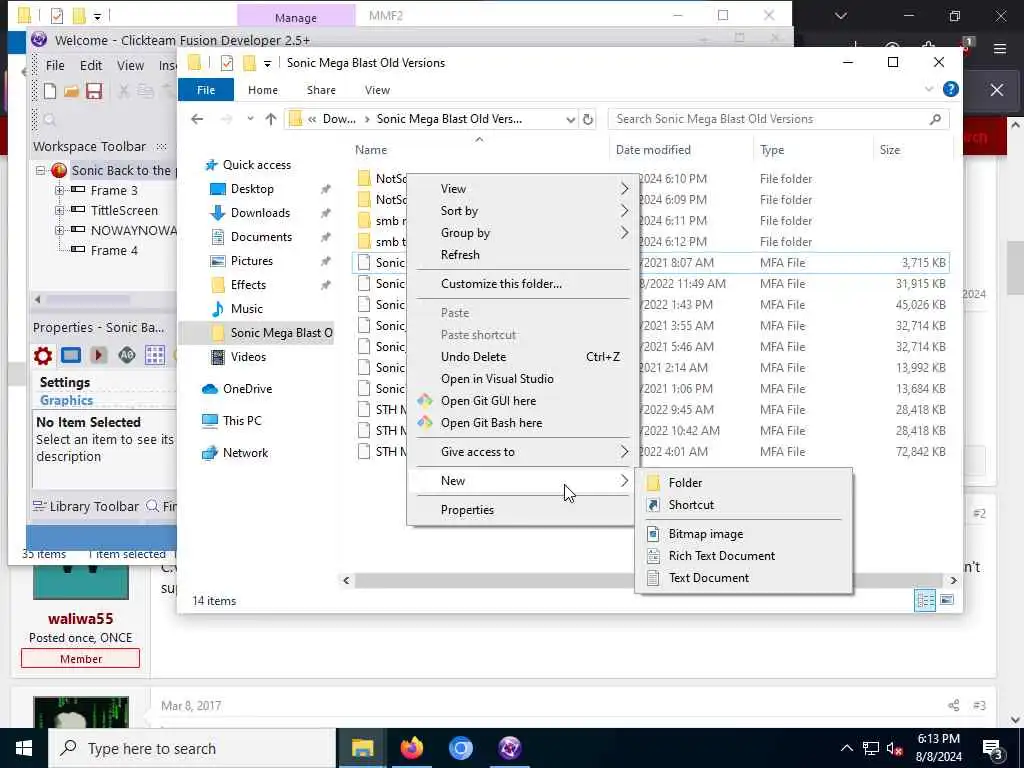Open Clickteam Fusion taskbar icon
This screenshot has height=768, width=1024.
click(x=509, y=748)
